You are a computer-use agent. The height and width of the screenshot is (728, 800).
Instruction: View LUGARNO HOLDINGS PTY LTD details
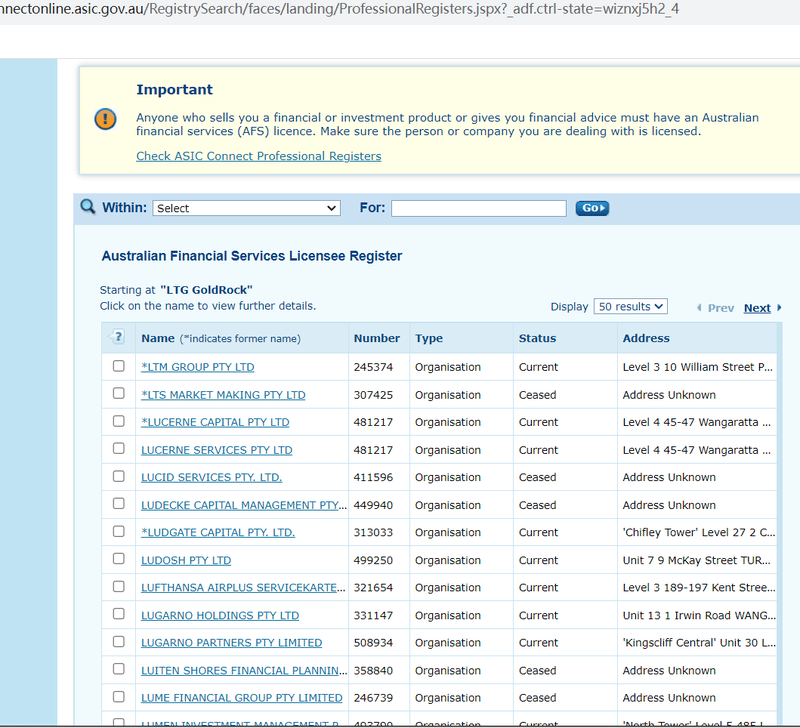pos(220,615)
